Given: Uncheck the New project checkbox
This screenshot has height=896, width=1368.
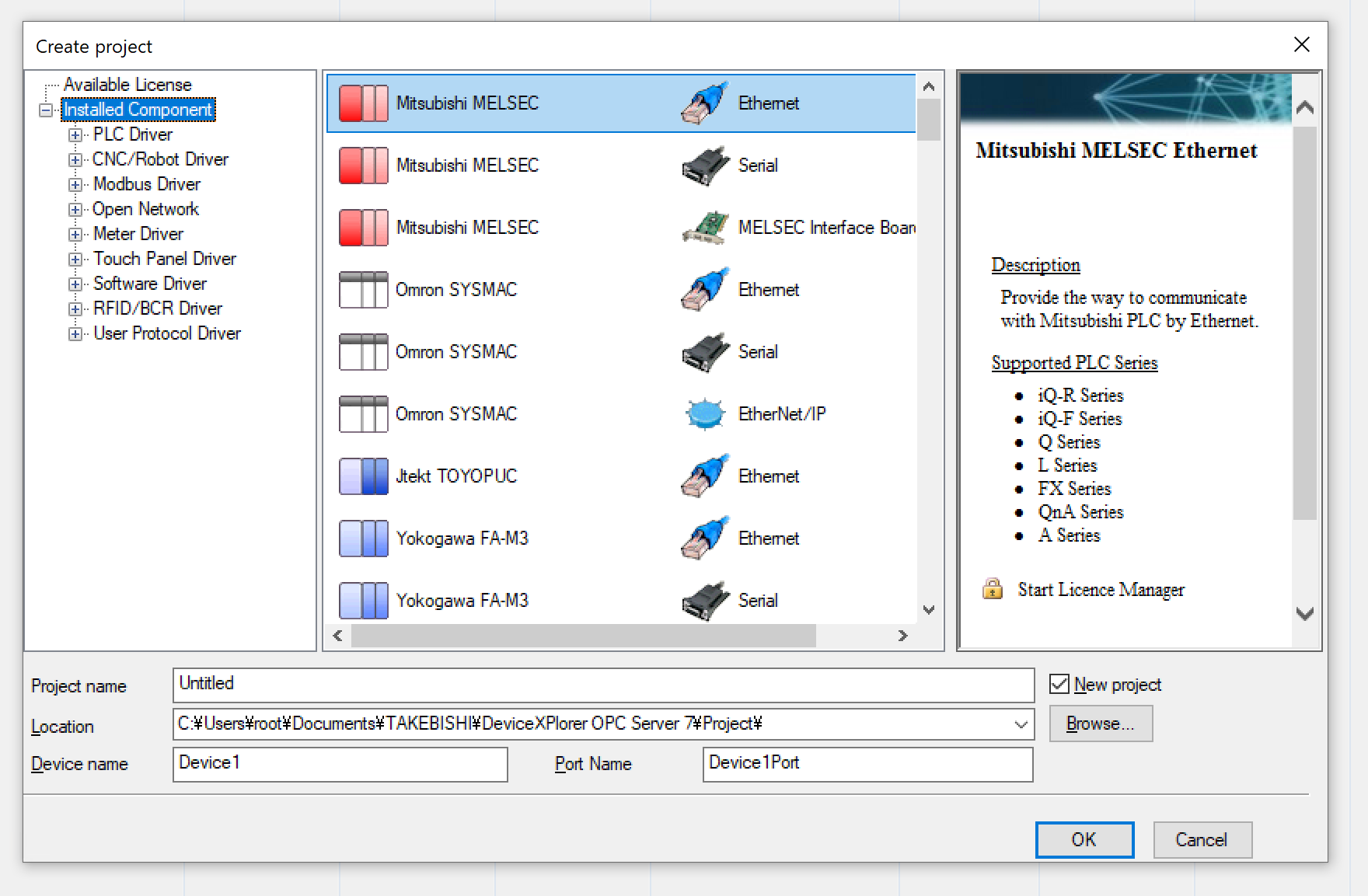Looking at the screenshot, I should coord(1059,684).
